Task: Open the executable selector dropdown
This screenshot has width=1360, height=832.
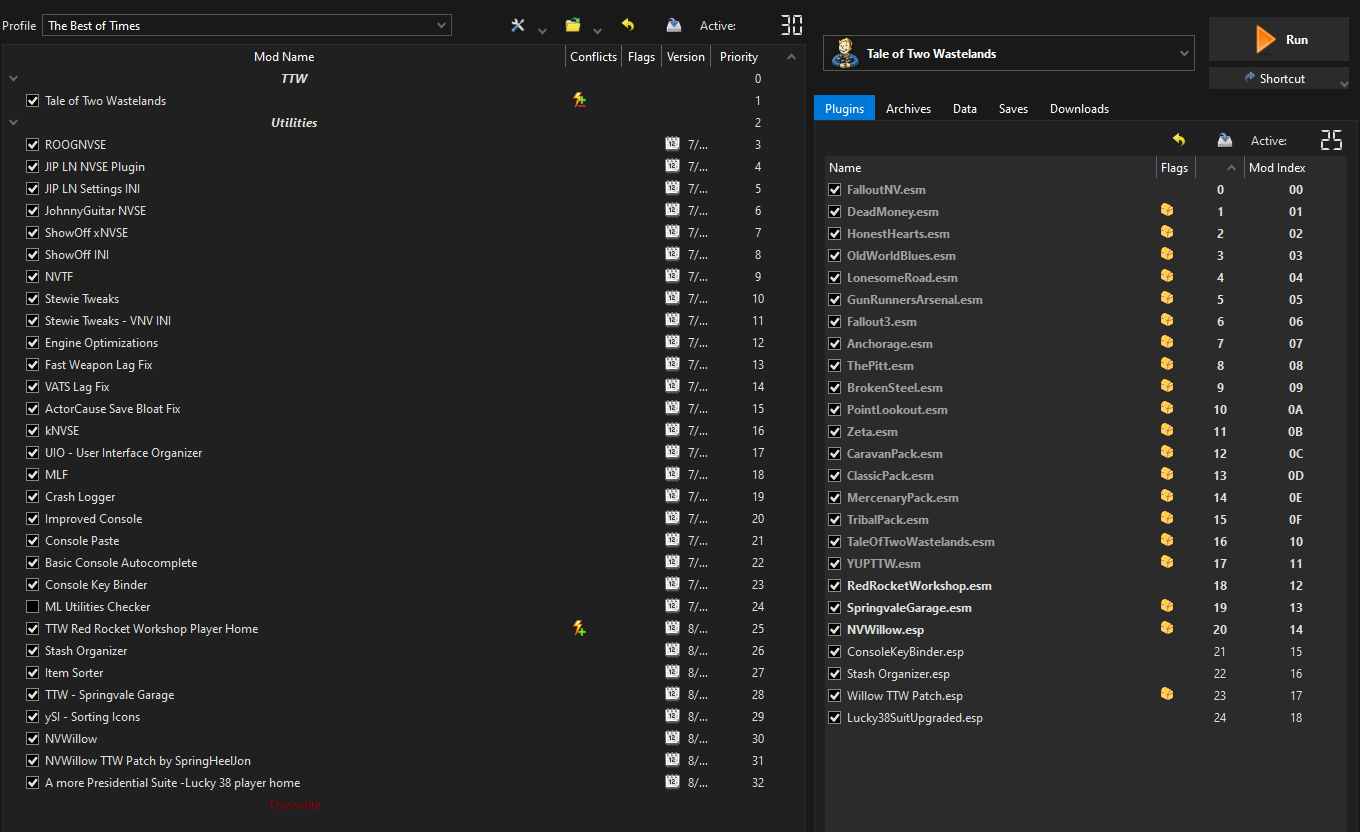Action: (x=1009, y=54)
